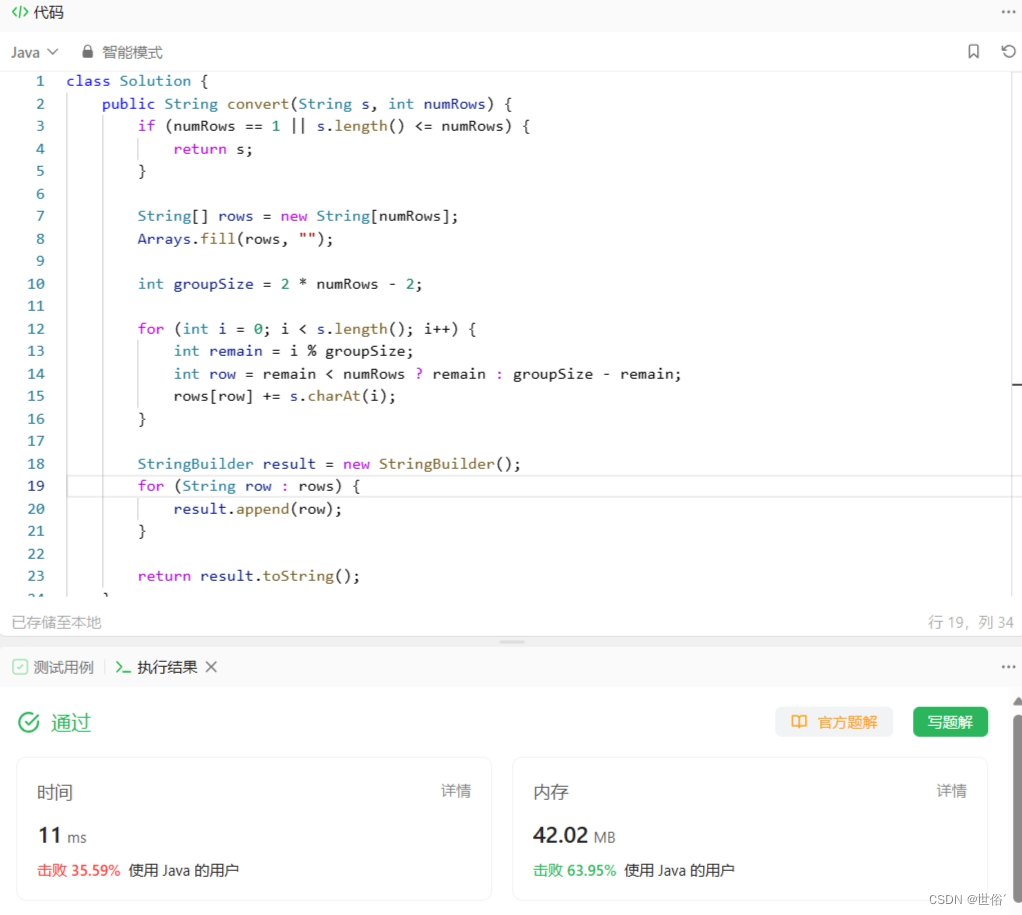The height and width of the screenshot is (915, 1022).
Task: Click the 'class Solution {' line
Action: pyautogui.click(x=137, y=81)
